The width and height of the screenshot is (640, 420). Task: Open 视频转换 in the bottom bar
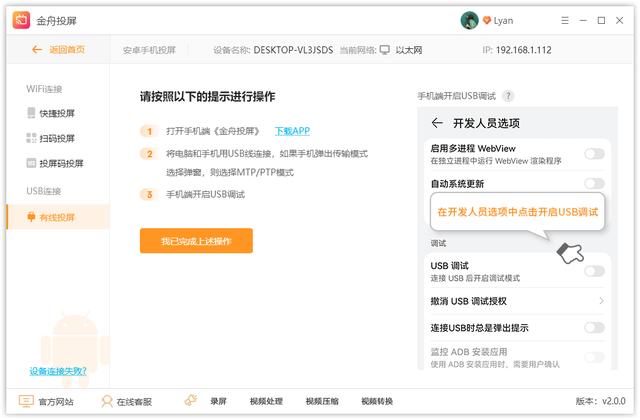click(377, 401)
